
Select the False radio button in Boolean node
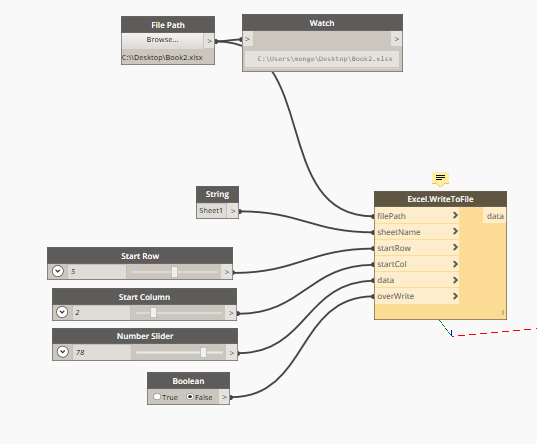click(x=190, y=397)
